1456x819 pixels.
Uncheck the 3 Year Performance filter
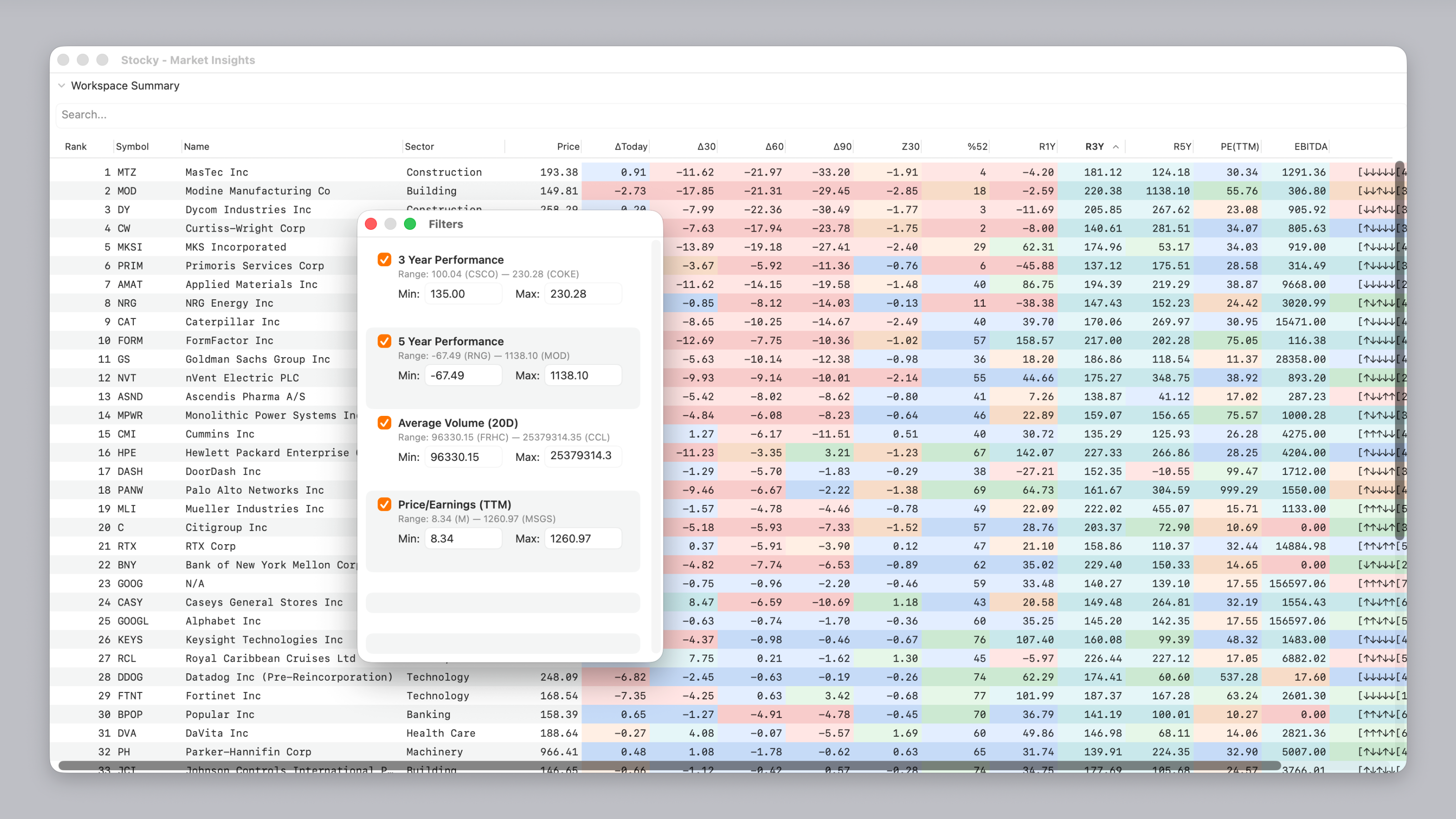click(x=384, y=259)
